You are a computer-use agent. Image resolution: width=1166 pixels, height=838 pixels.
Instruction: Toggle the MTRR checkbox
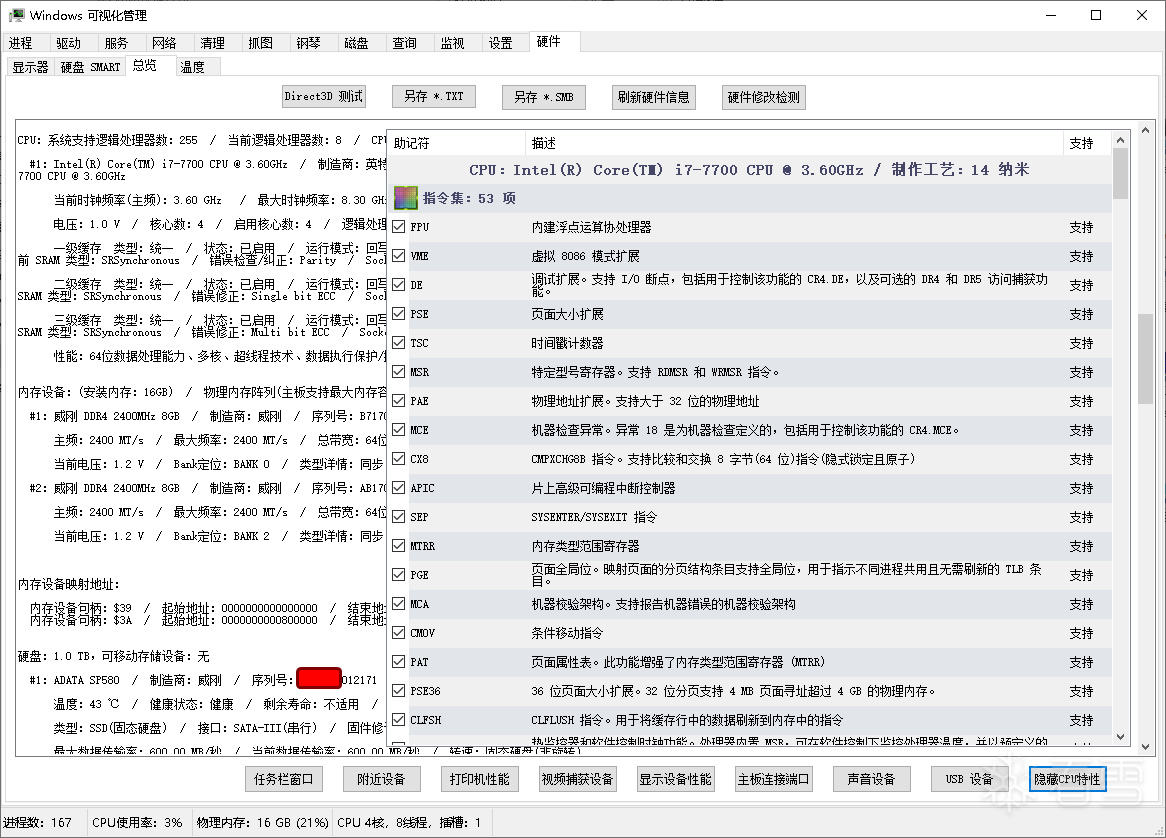pos(399,546)
